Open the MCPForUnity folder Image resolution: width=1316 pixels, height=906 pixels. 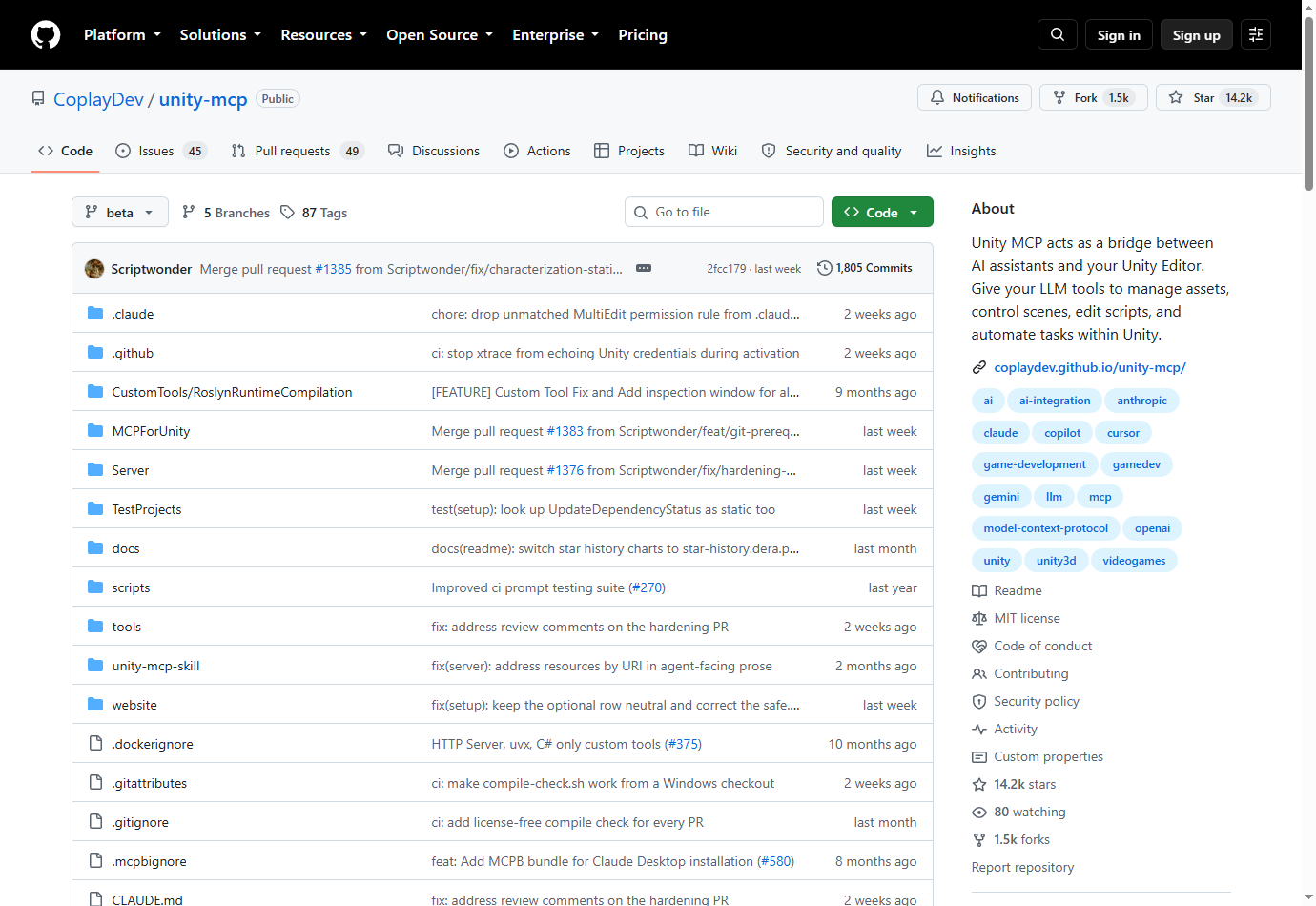tap(151, 431)
